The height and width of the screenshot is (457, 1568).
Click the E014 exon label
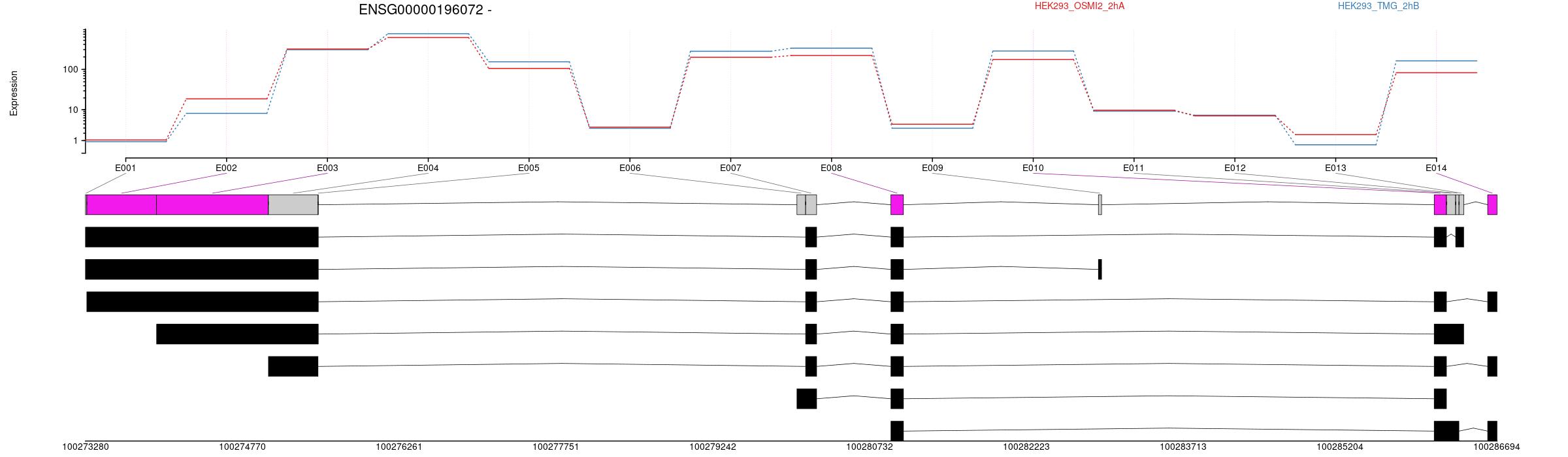(1436, 168)
